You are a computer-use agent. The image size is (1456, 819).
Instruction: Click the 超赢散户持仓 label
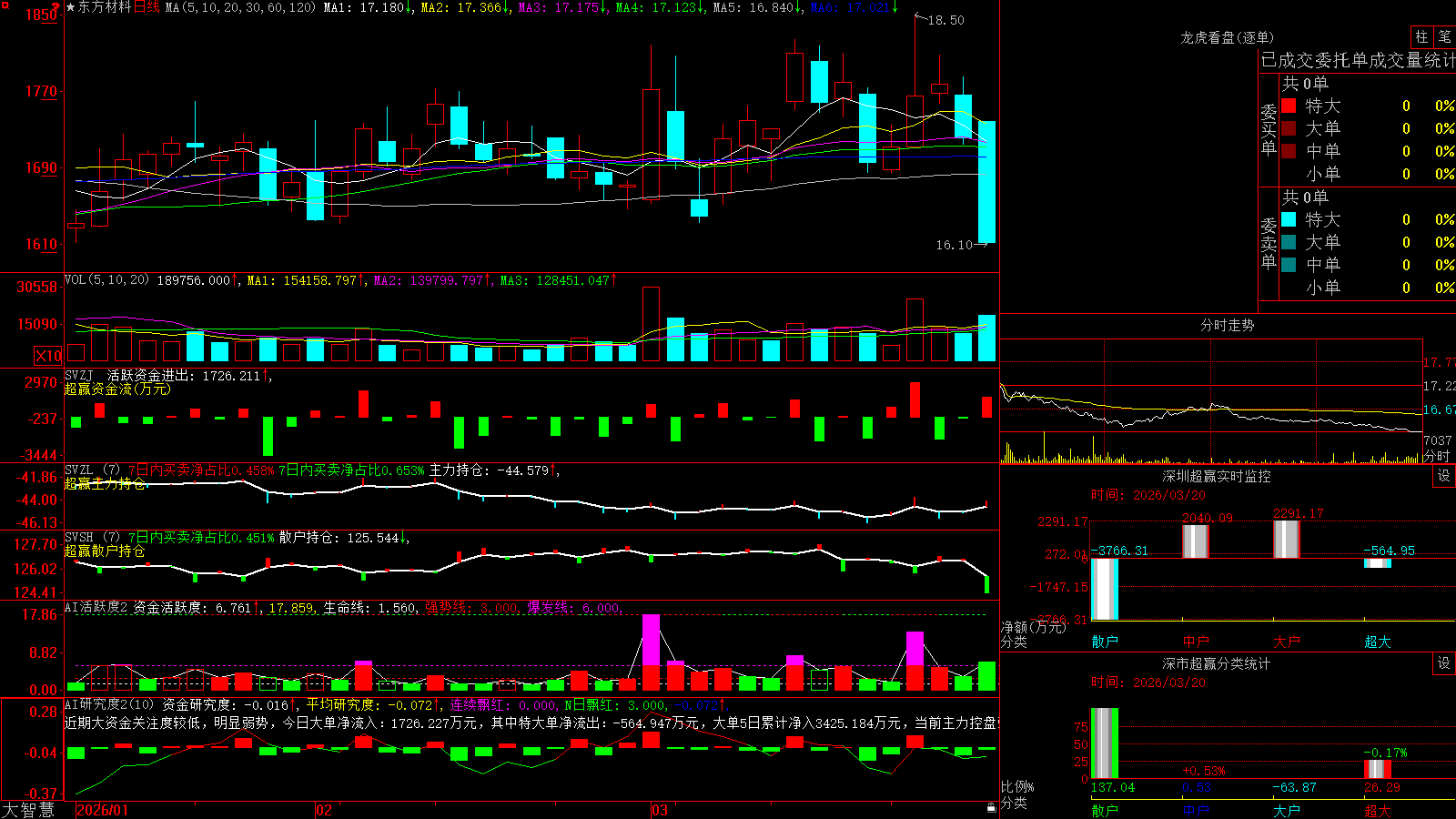105,551
